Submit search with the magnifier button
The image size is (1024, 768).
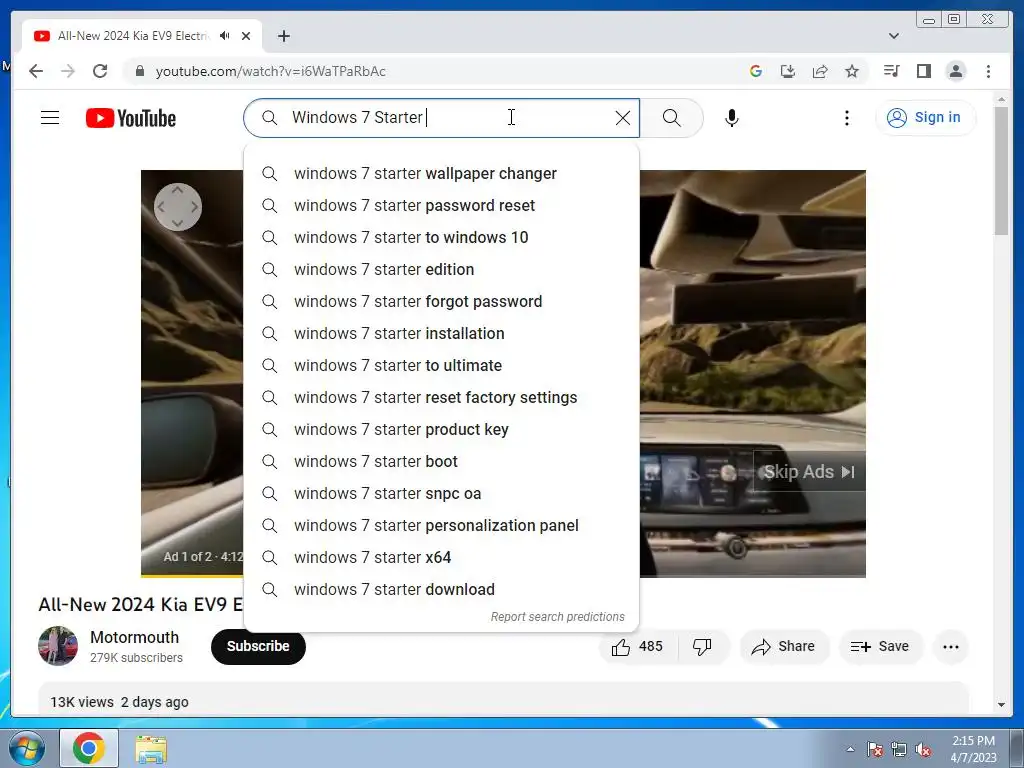point(671,118)
